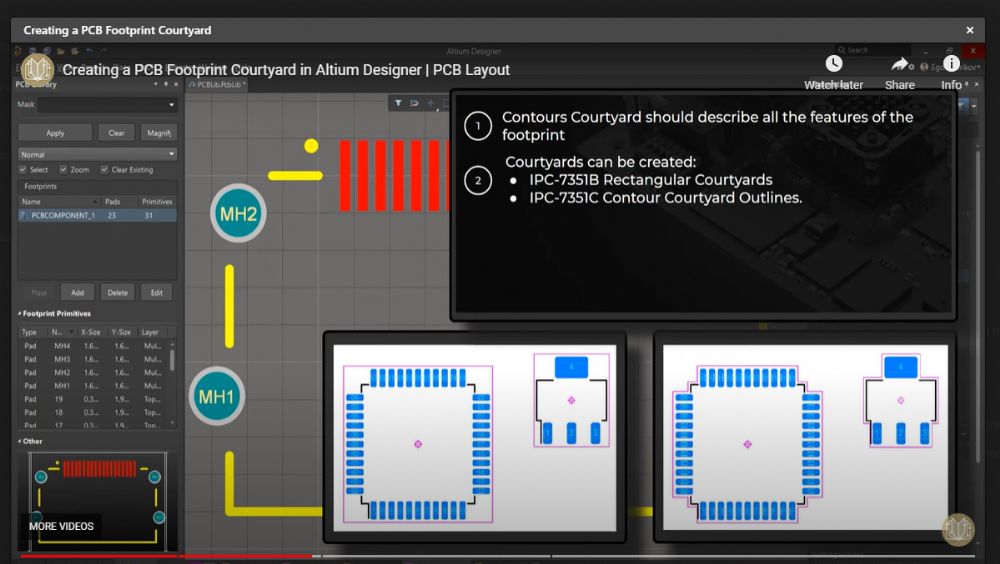Click the Share arrow icon

[x=899, y=64]
